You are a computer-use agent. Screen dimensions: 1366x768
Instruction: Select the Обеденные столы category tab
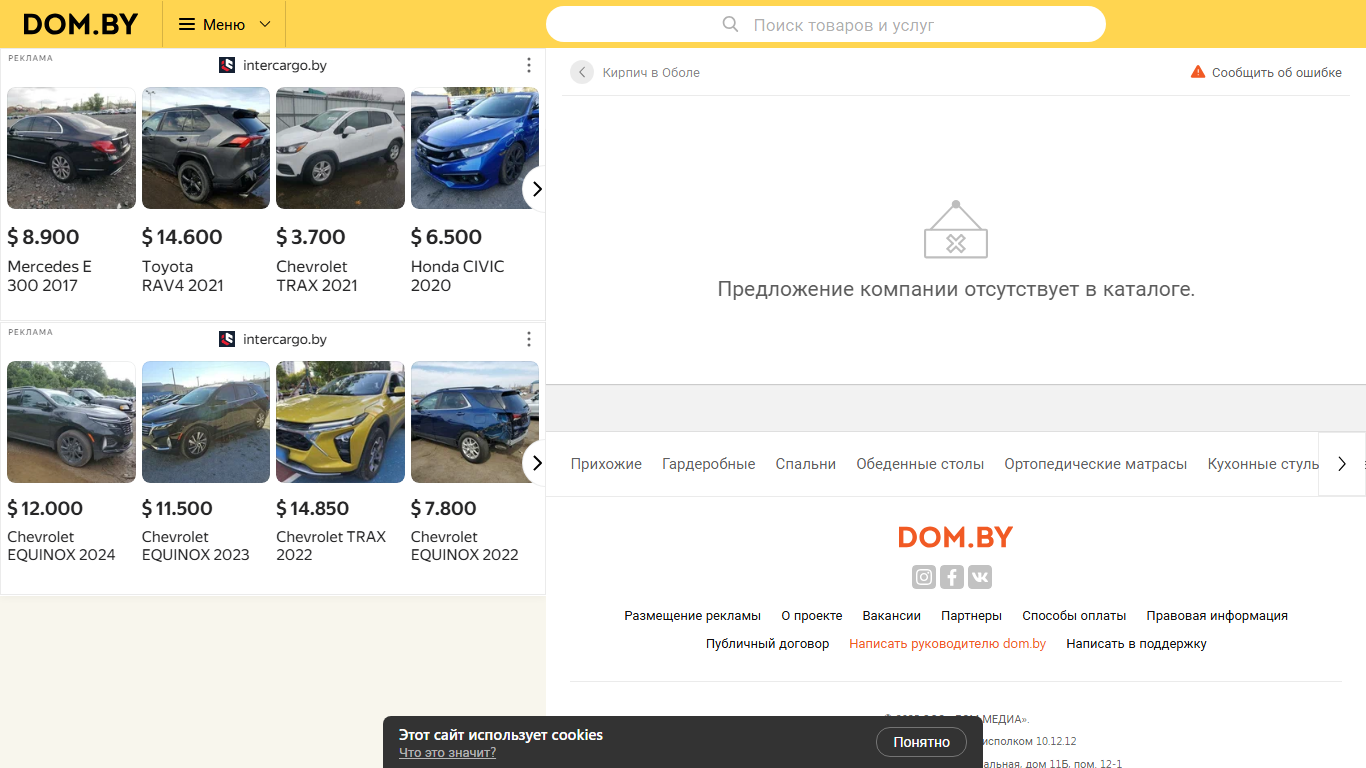pos(920,464)
